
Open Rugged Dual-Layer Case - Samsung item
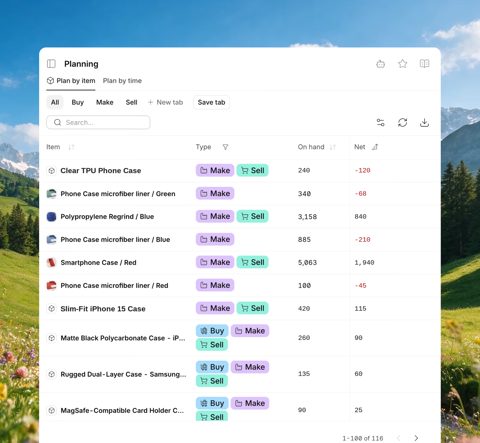click(123, 374)
